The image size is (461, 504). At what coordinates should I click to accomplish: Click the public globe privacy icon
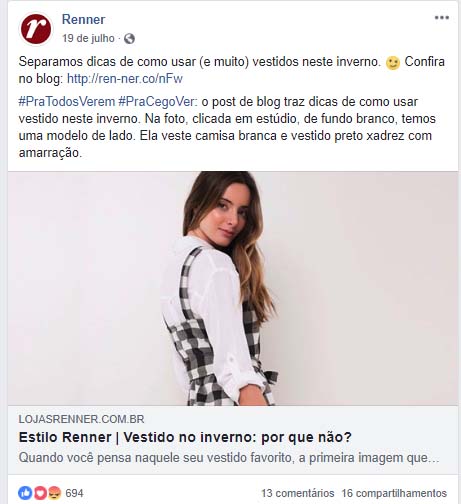coord(129,39)
